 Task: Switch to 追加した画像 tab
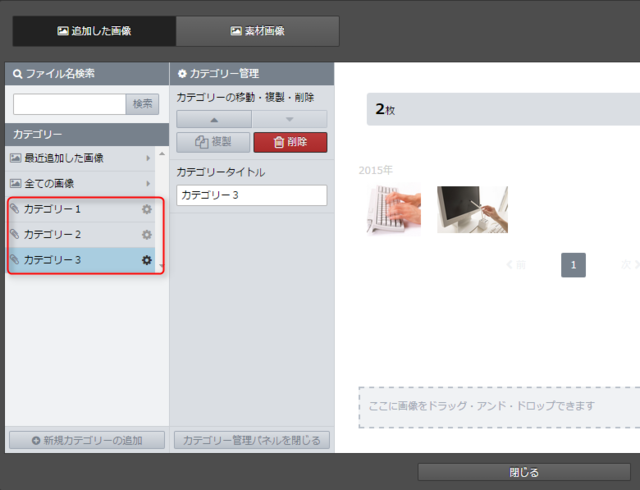[x=94, y=31]
